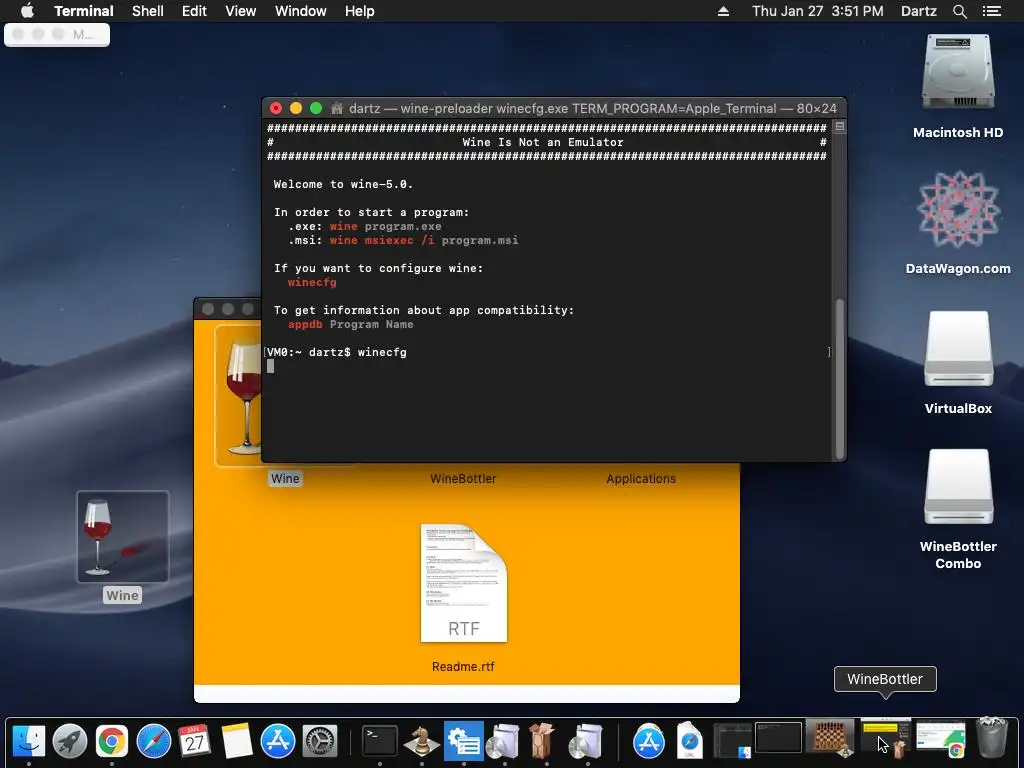
Task: Open the Edit menu
Action: [194, 11]
